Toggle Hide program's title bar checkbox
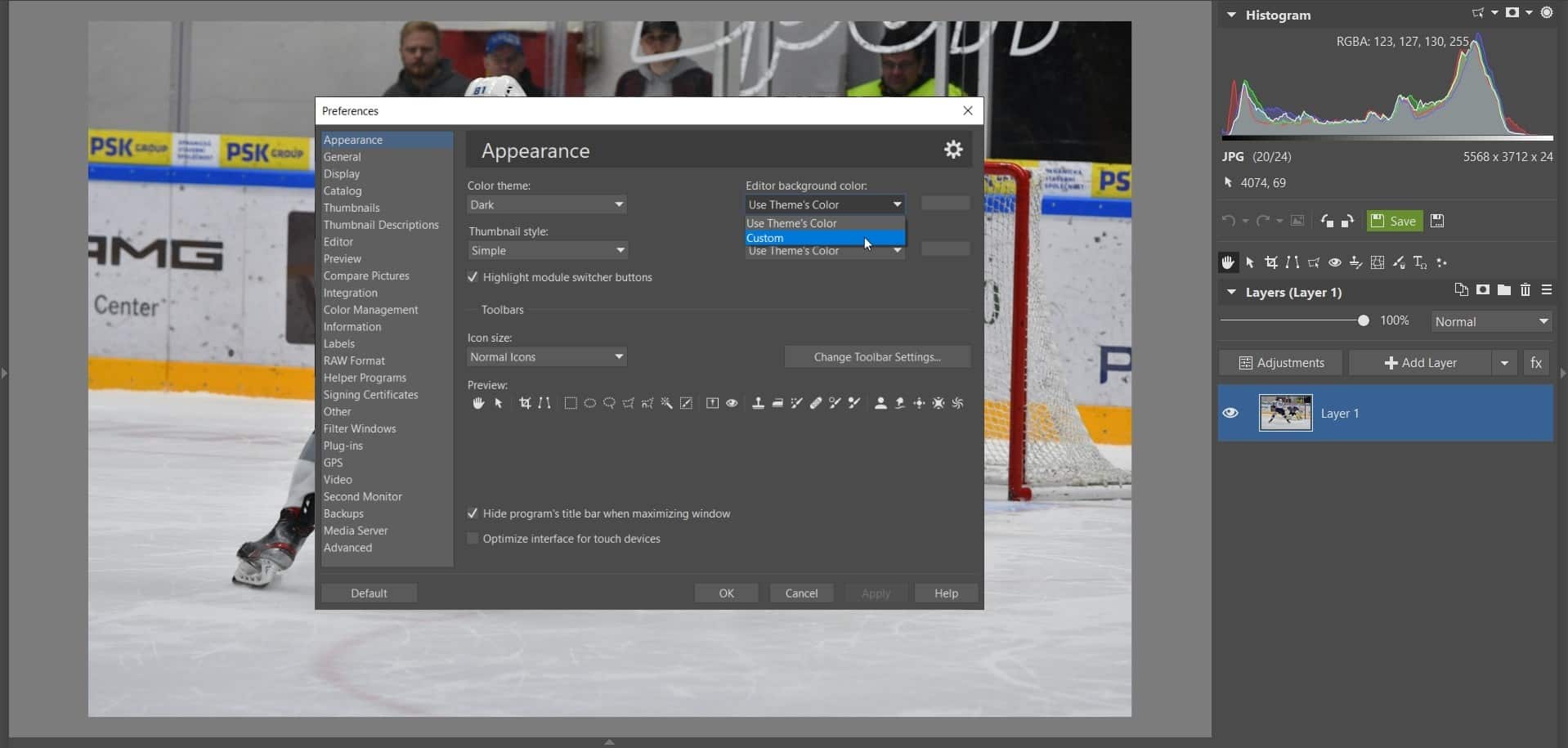 (473, 513)
